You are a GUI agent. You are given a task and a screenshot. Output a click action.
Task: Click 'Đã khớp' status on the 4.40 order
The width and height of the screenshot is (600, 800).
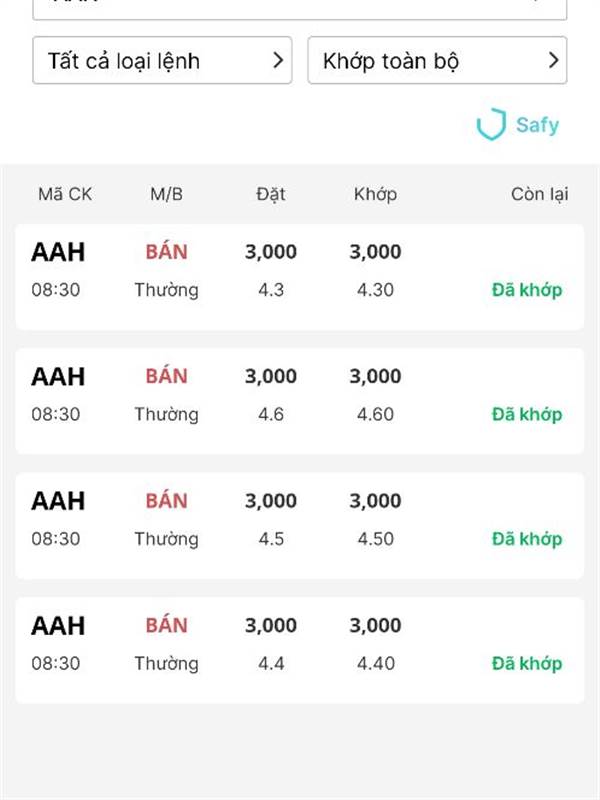point(527,663)
